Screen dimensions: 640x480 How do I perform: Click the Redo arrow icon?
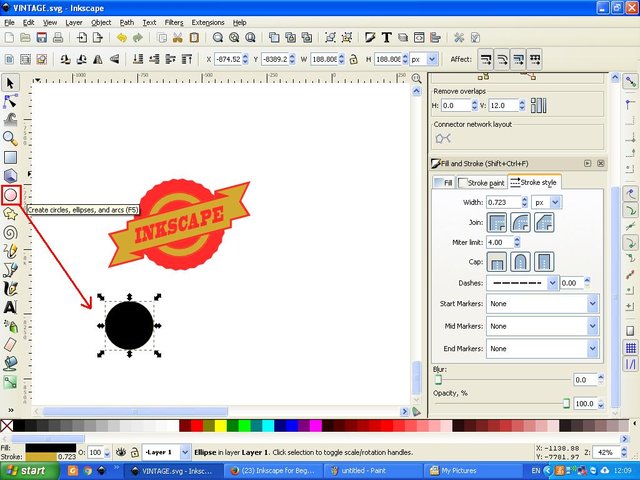[x=138, y=38]
